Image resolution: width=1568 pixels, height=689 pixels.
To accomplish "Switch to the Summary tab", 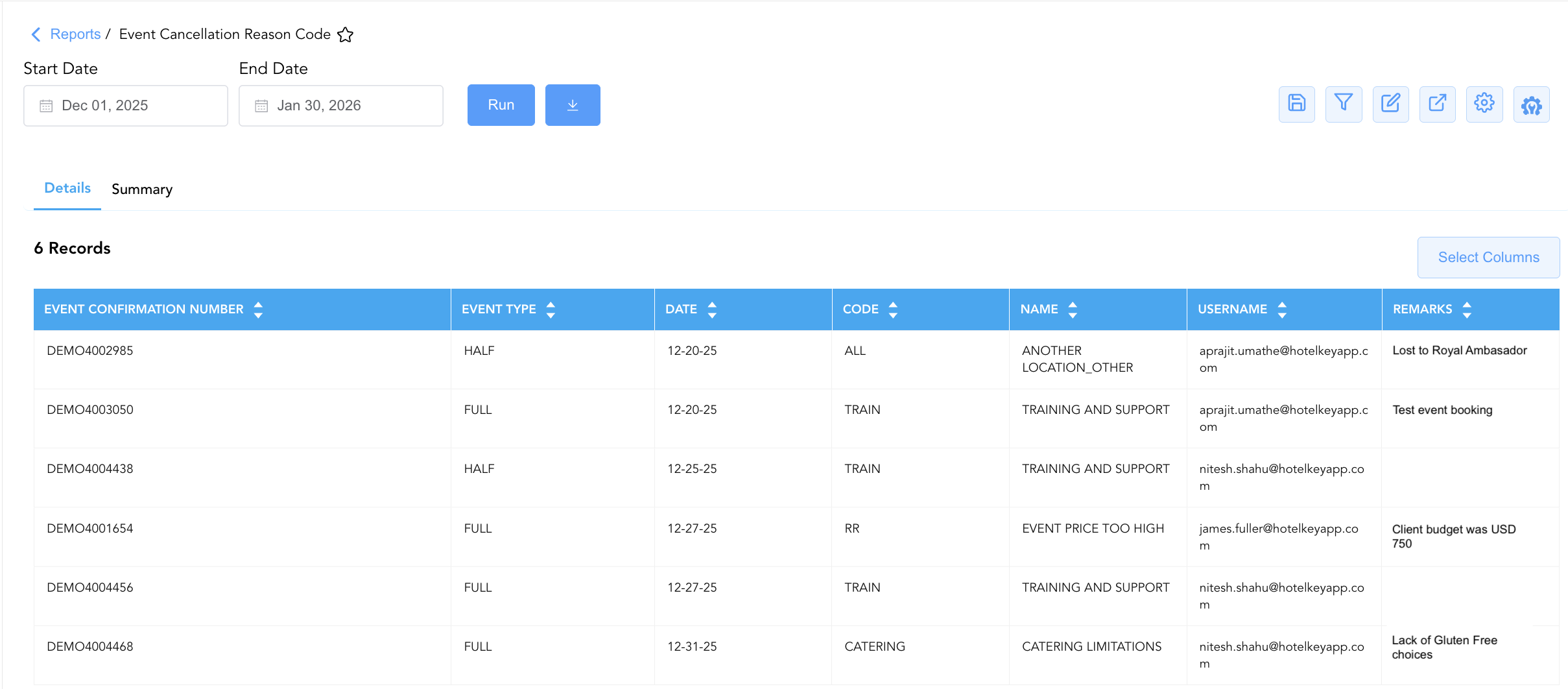I will [x=142, y=189].
